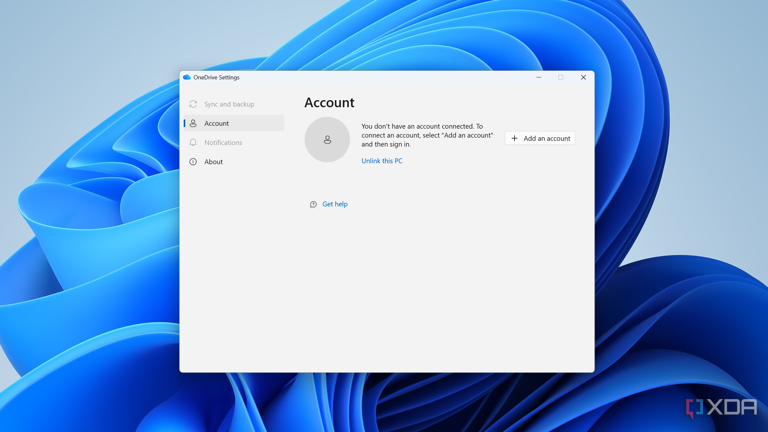
Task: Close the OneDrive Settings window
Action: [584, 77]
